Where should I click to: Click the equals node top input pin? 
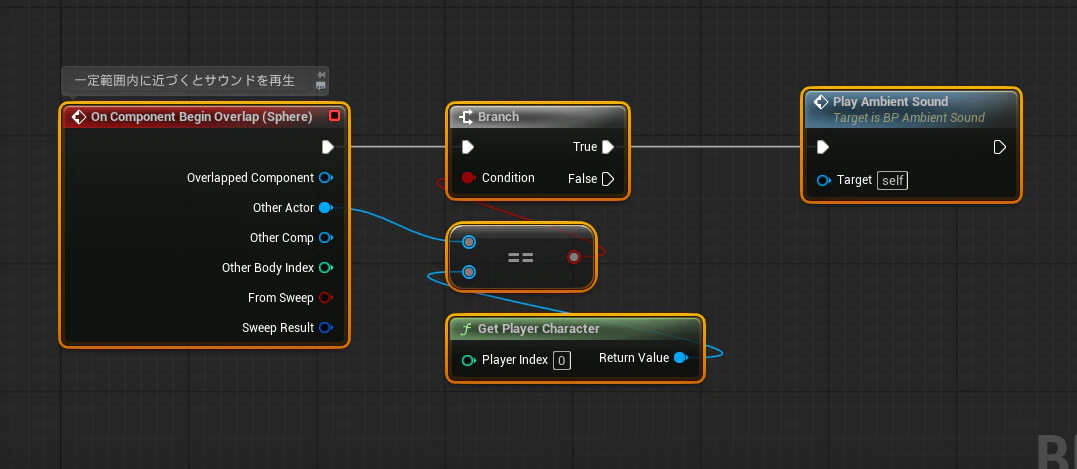(468, 242)
